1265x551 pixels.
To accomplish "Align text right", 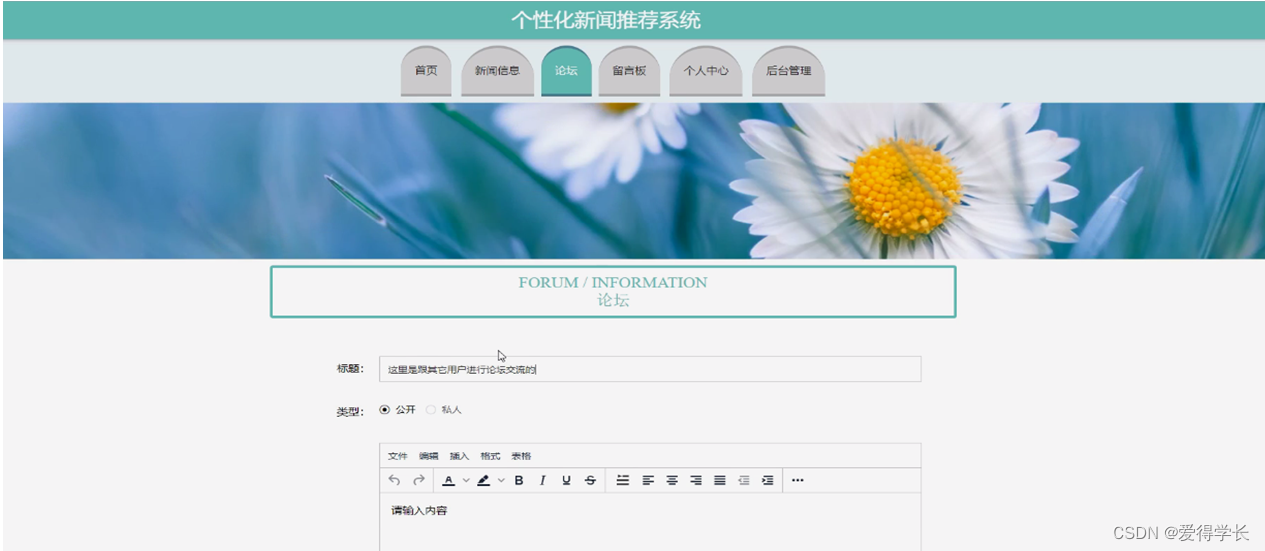I will [696, 480].
